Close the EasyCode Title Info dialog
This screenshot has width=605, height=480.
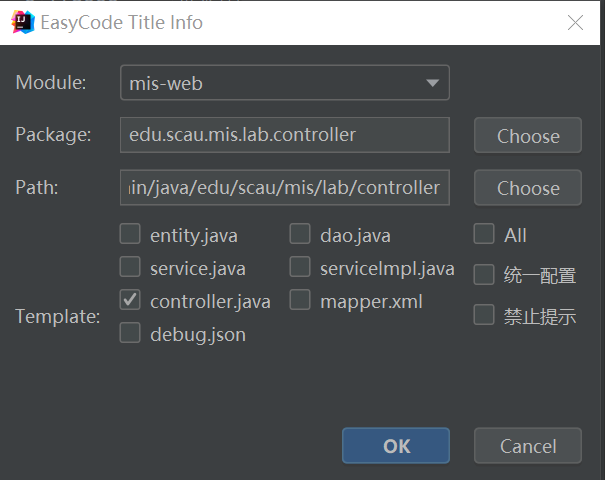click(575, 22)
